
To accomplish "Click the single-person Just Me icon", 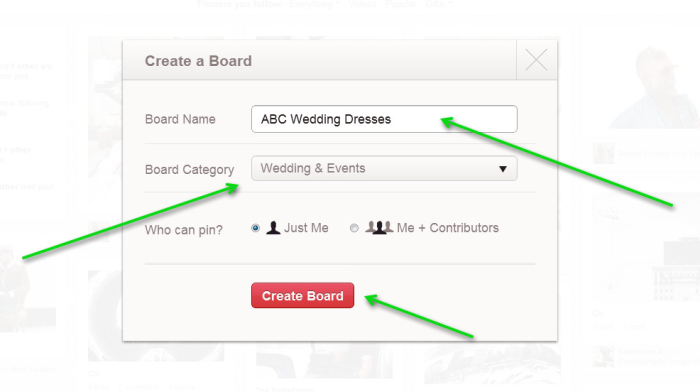I will (x=273, y=228).
